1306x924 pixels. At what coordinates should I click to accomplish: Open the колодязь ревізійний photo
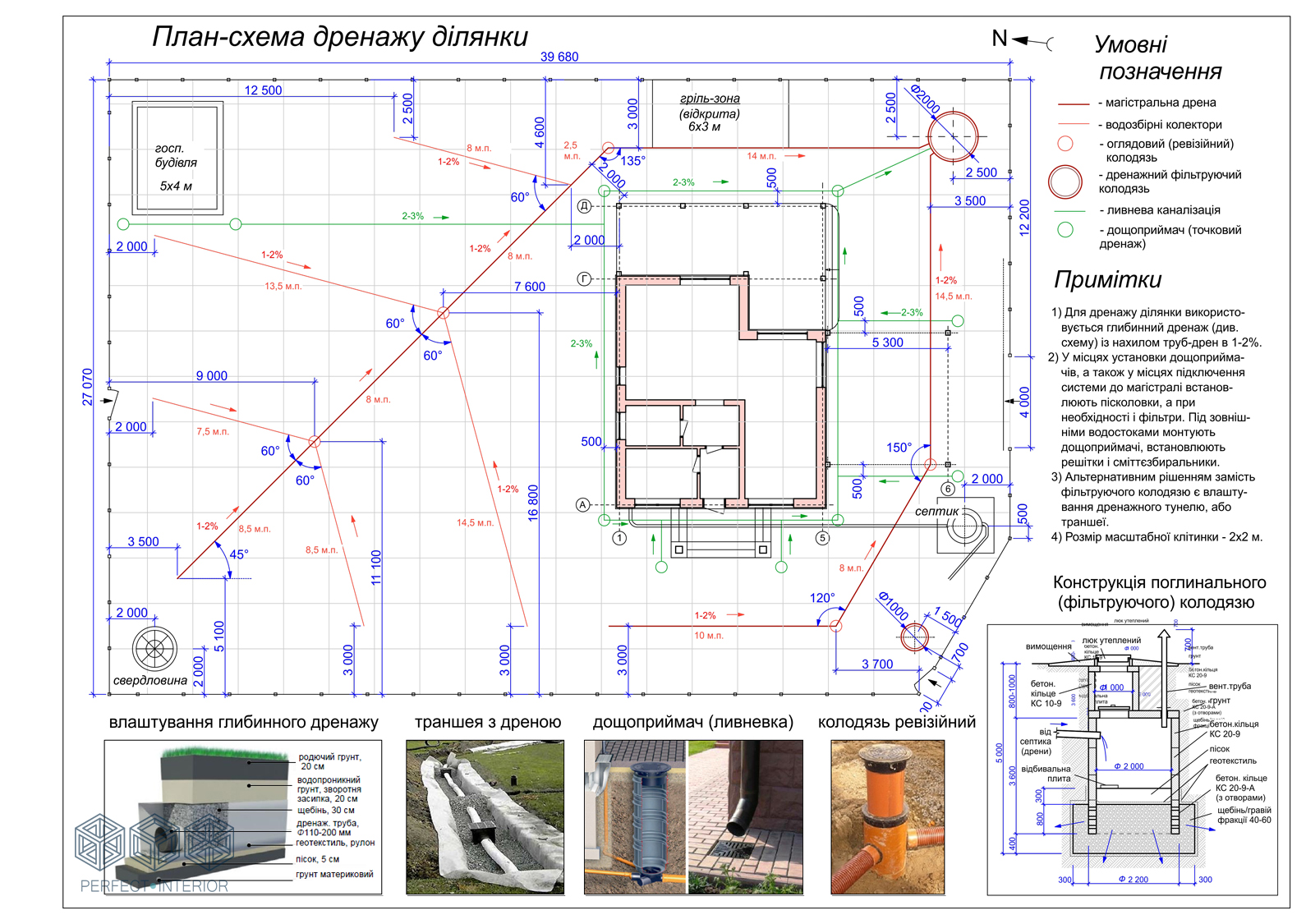(x=887, y=817)
